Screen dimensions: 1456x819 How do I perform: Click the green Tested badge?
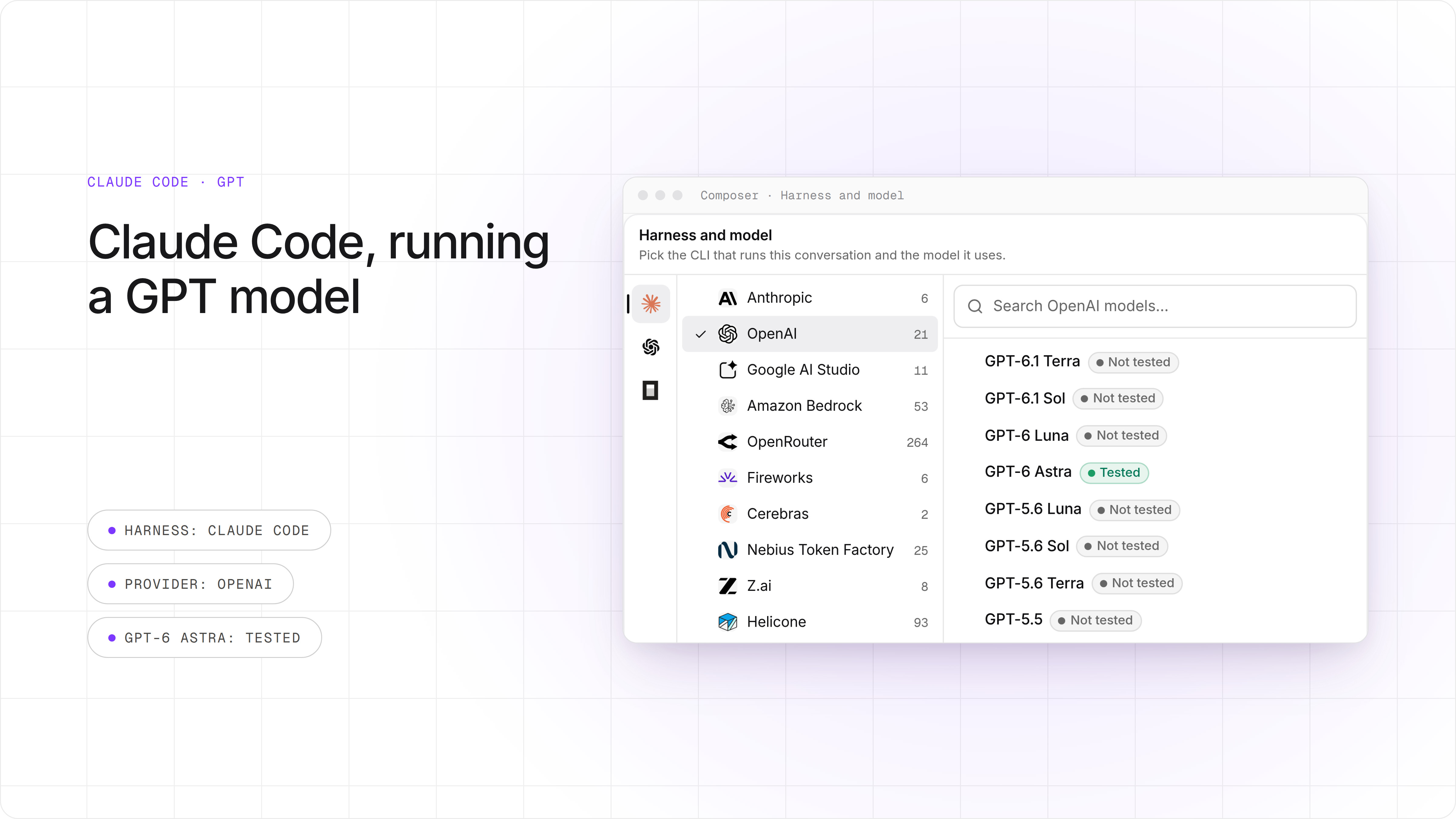point(1114,473)
